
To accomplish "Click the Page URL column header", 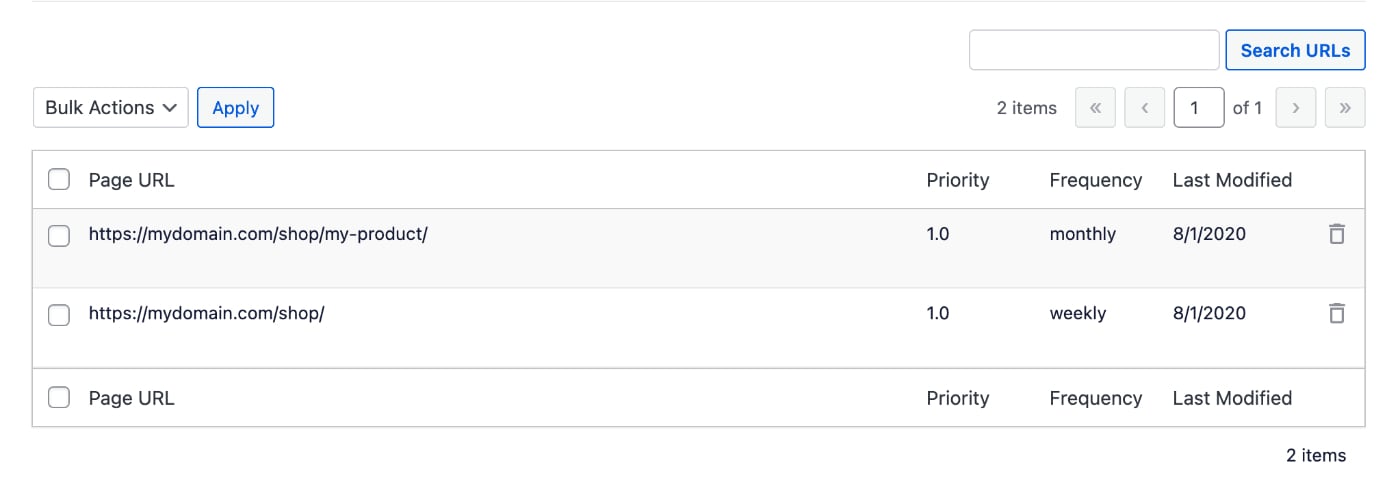I will [x=131, y=180].
